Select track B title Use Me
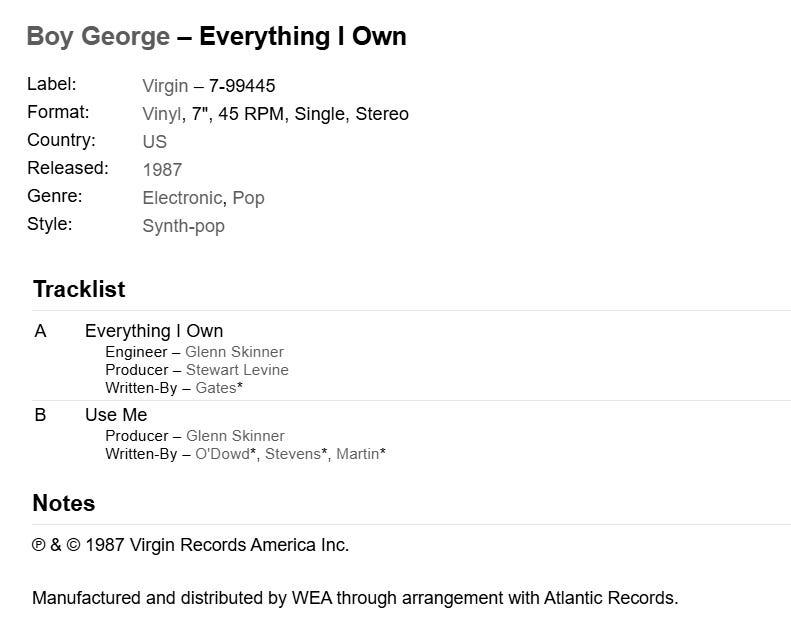This screenshot has height=626, width=791. click(x=116, y=415)
